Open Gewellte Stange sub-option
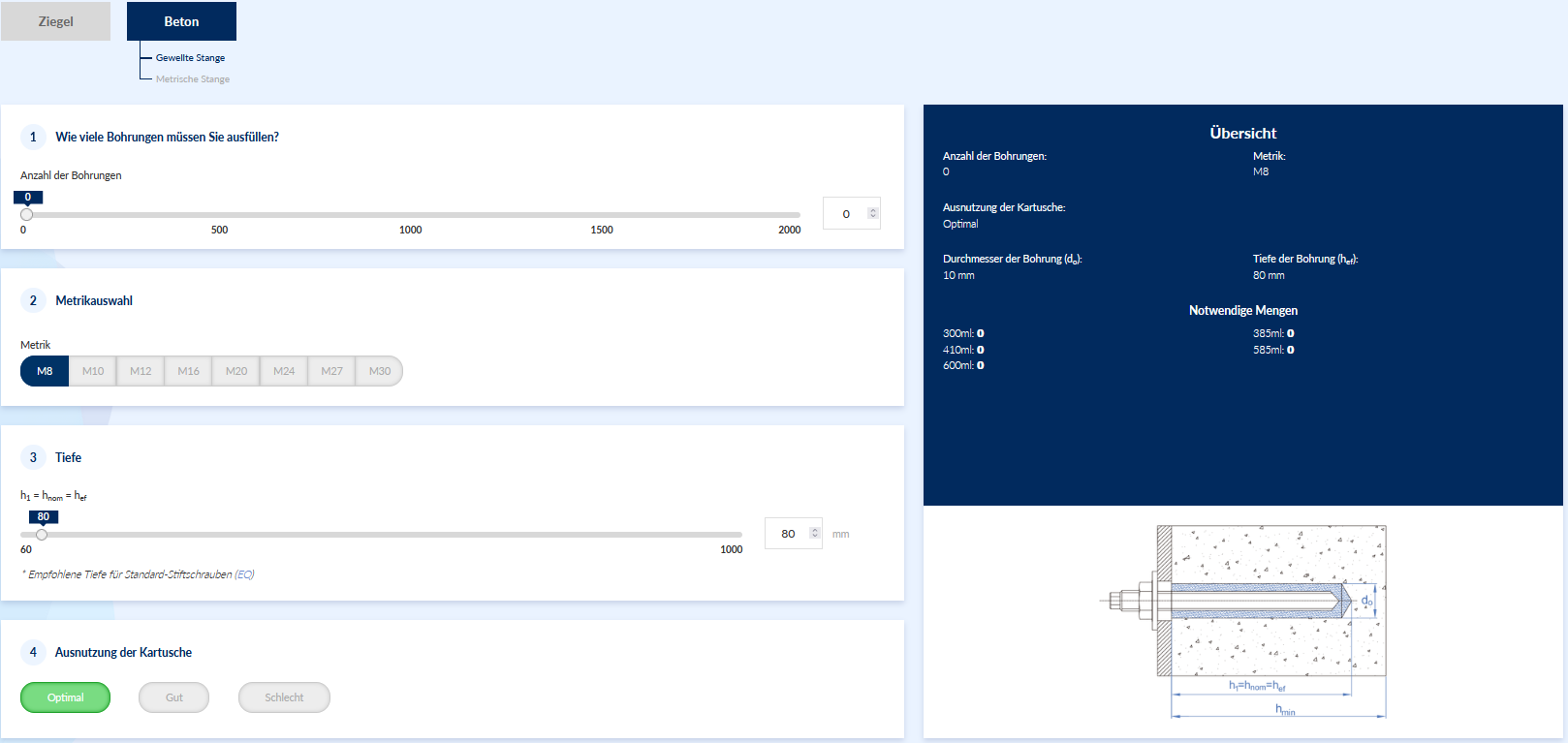1568x743 pixels. (190, 58)
